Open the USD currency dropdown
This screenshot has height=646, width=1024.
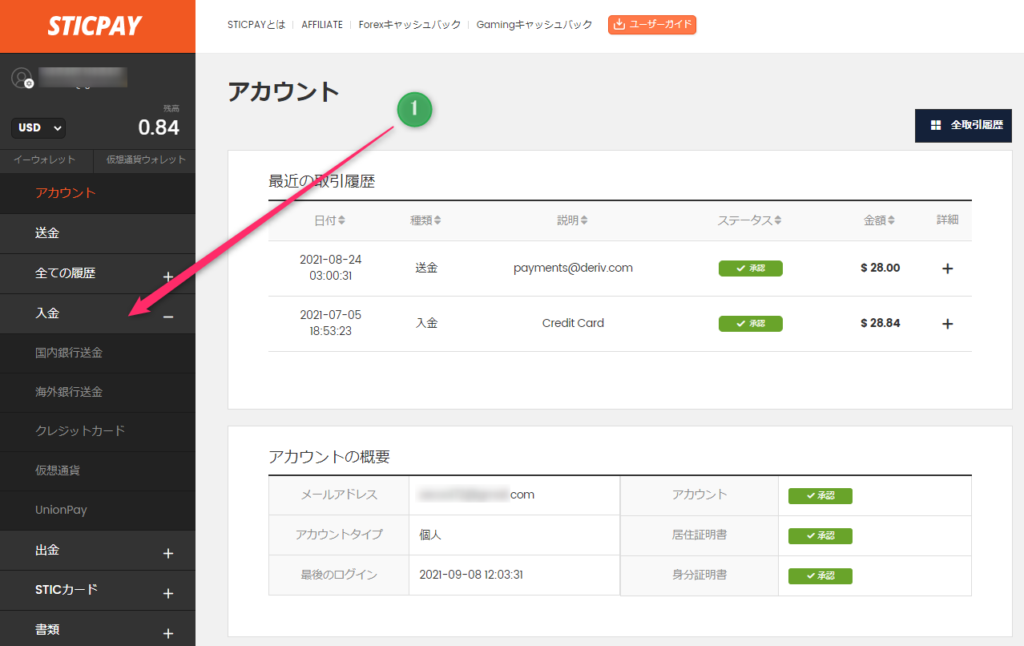pos(39,127)
